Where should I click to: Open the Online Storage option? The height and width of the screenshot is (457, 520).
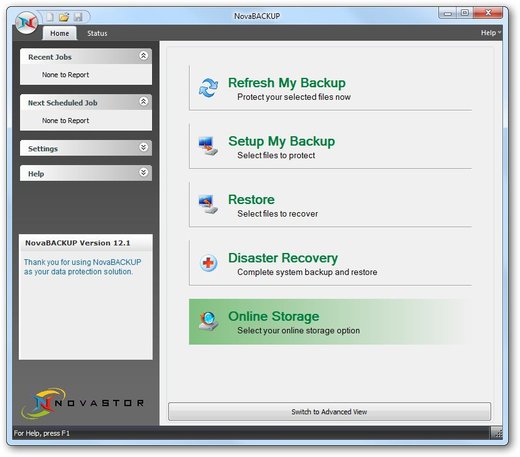(x=330, y=322)
